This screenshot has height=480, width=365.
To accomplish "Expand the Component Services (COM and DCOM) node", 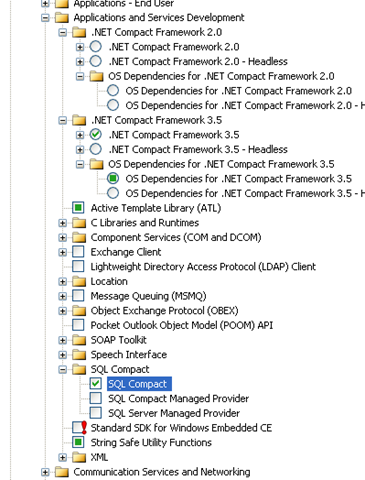I will pos(62,237).
